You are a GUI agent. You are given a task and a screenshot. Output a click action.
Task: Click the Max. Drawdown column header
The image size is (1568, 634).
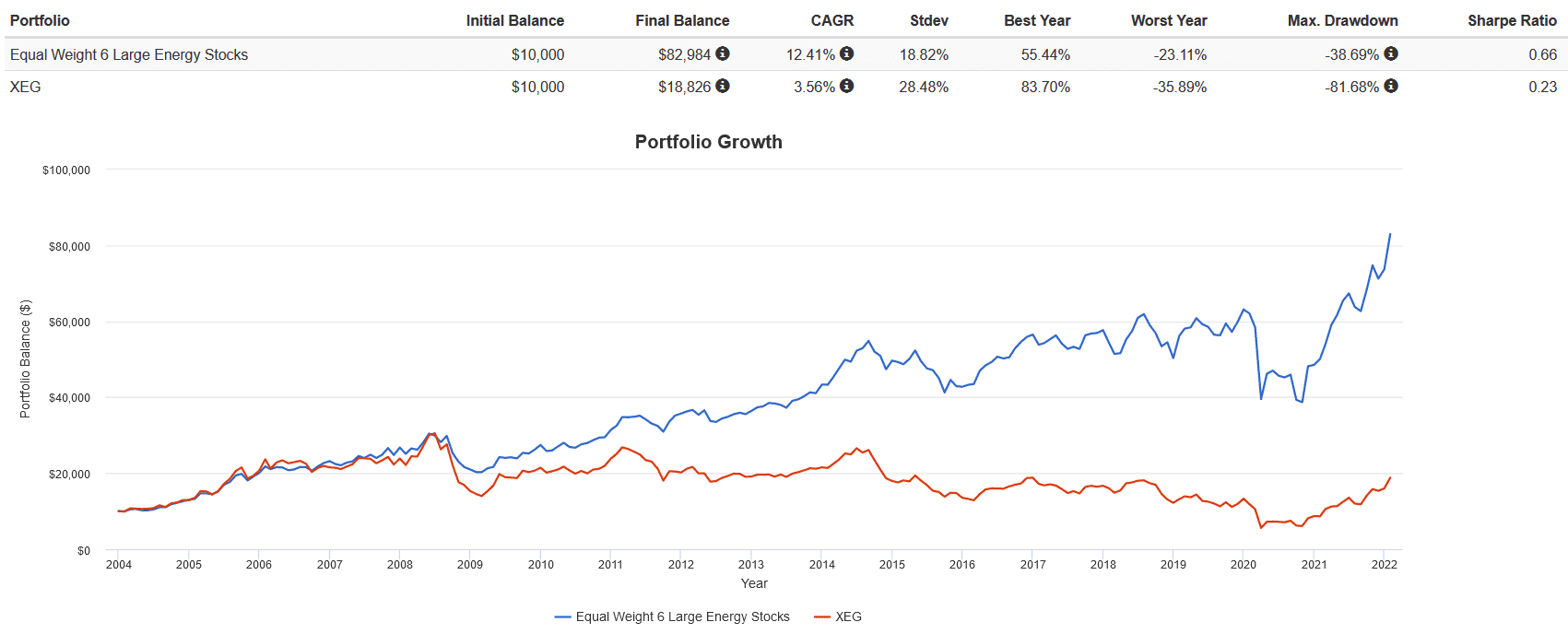(1342, 20)
